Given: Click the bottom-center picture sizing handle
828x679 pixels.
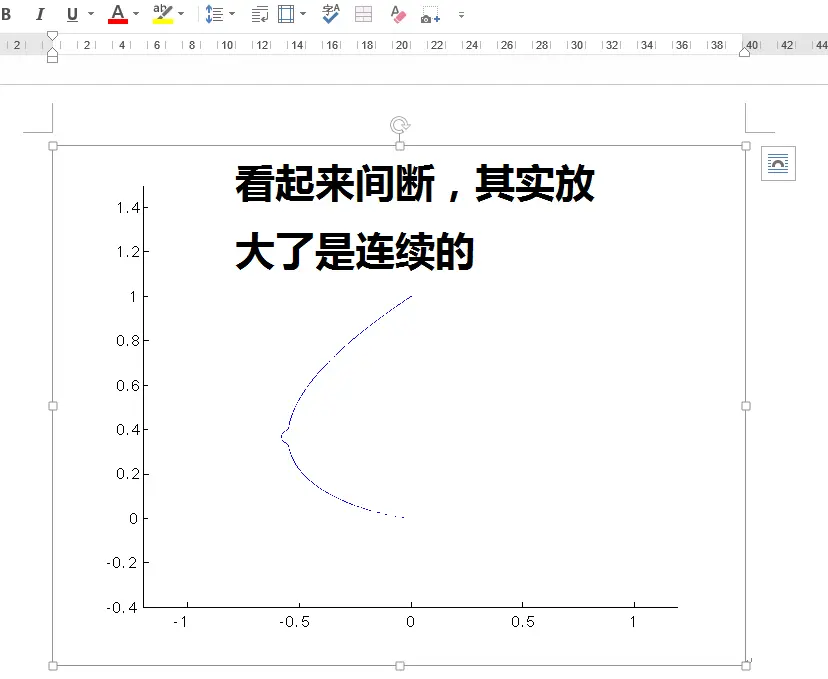Looking at the screenshot, I should click(x=400, y=666).
